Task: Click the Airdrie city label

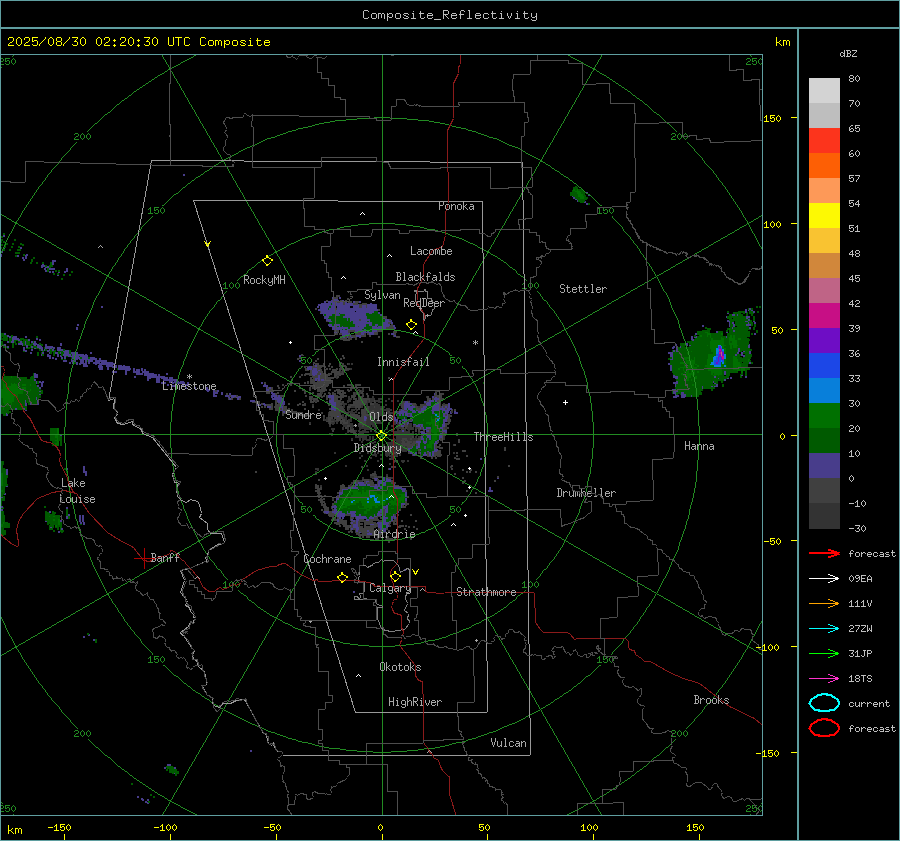Action: (x=394, y=534)
